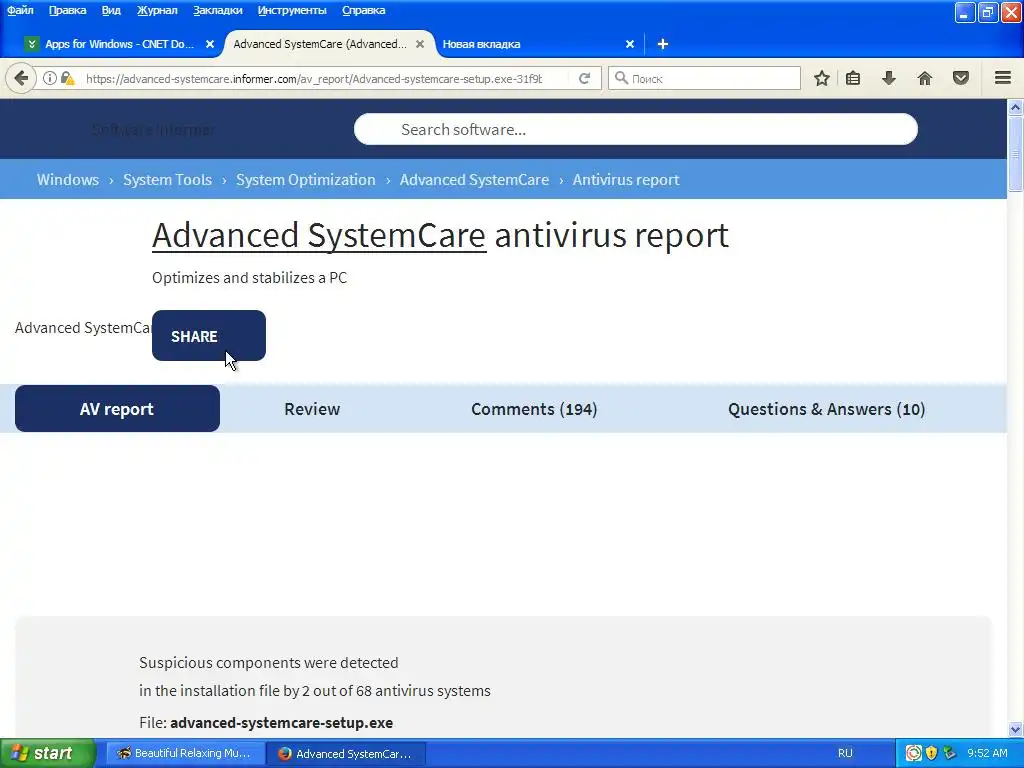Close the Новая вкладка tab
Image resolution: width=1024 pixels, height=768 pixels.
630,44
